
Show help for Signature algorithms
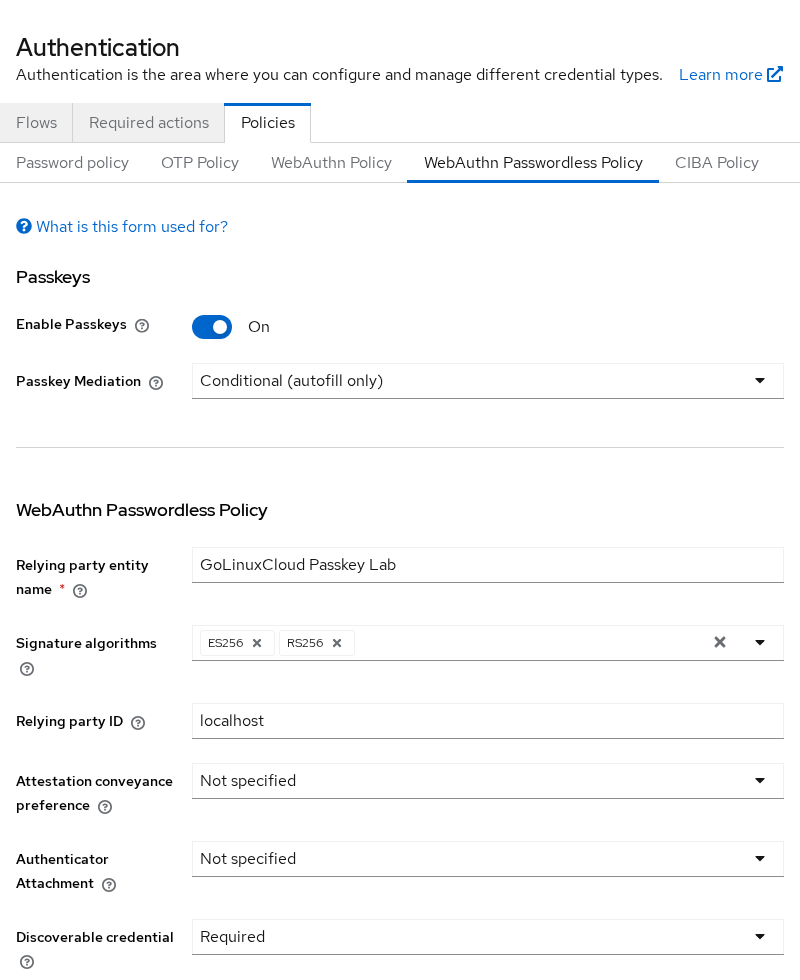pos(27,669)
